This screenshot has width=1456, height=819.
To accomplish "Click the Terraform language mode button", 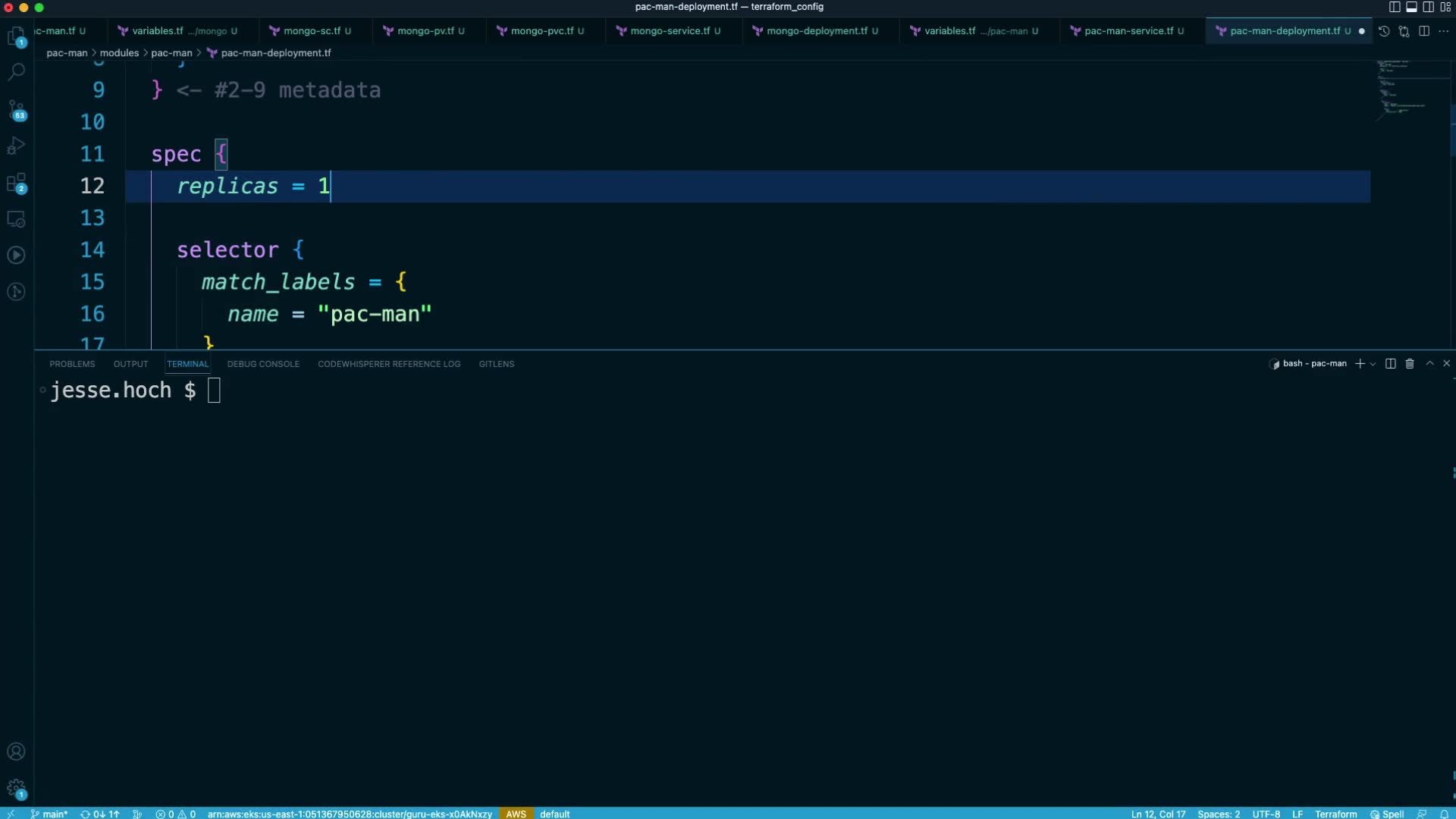I will click(x=1335, y=814).
